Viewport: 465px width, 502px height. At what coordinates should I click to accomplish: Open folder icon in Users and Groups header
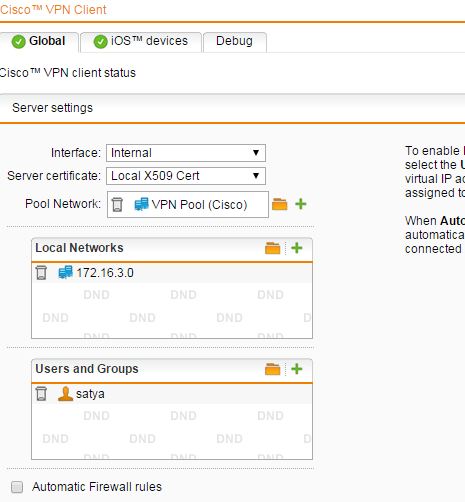(272, 369)
